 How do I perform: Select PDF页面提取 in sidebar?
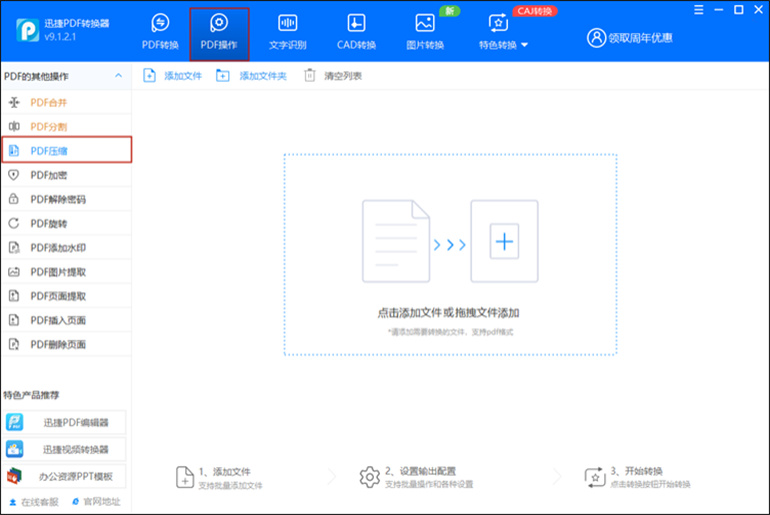[x=66, y=296]
